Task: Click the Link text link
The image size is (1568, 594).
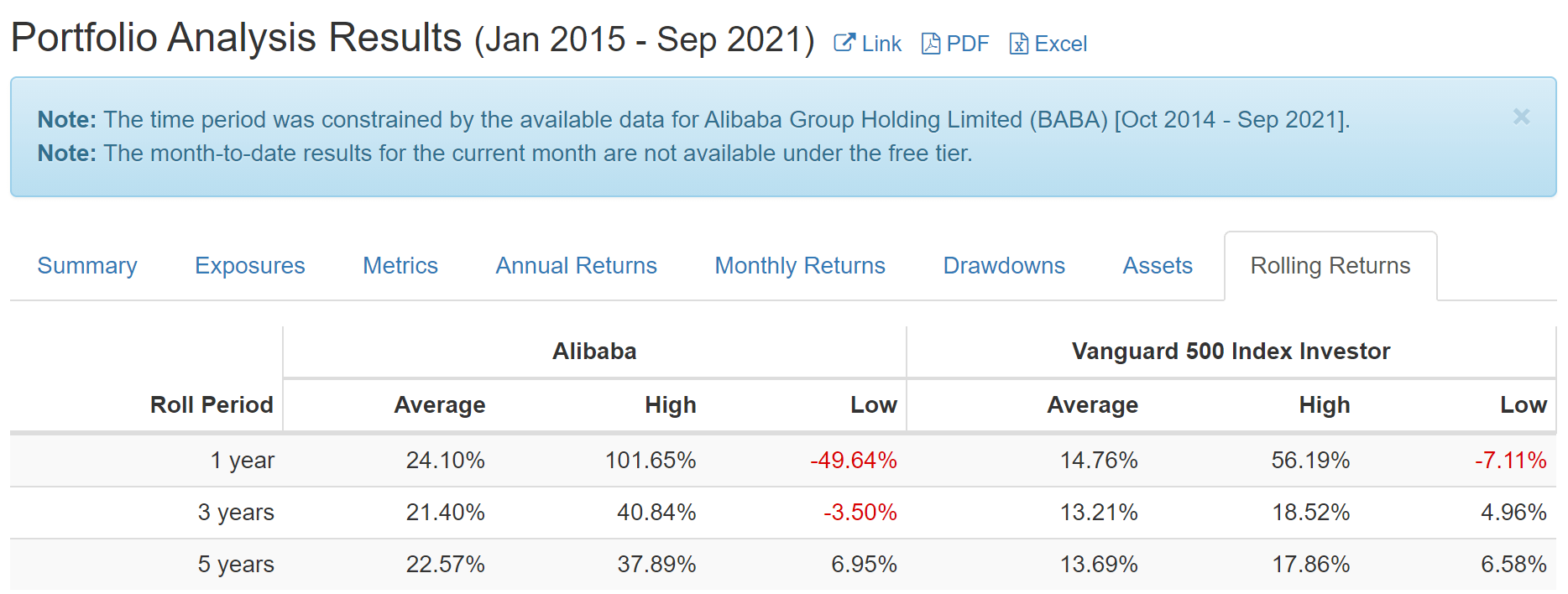Action: click(881, 44)
